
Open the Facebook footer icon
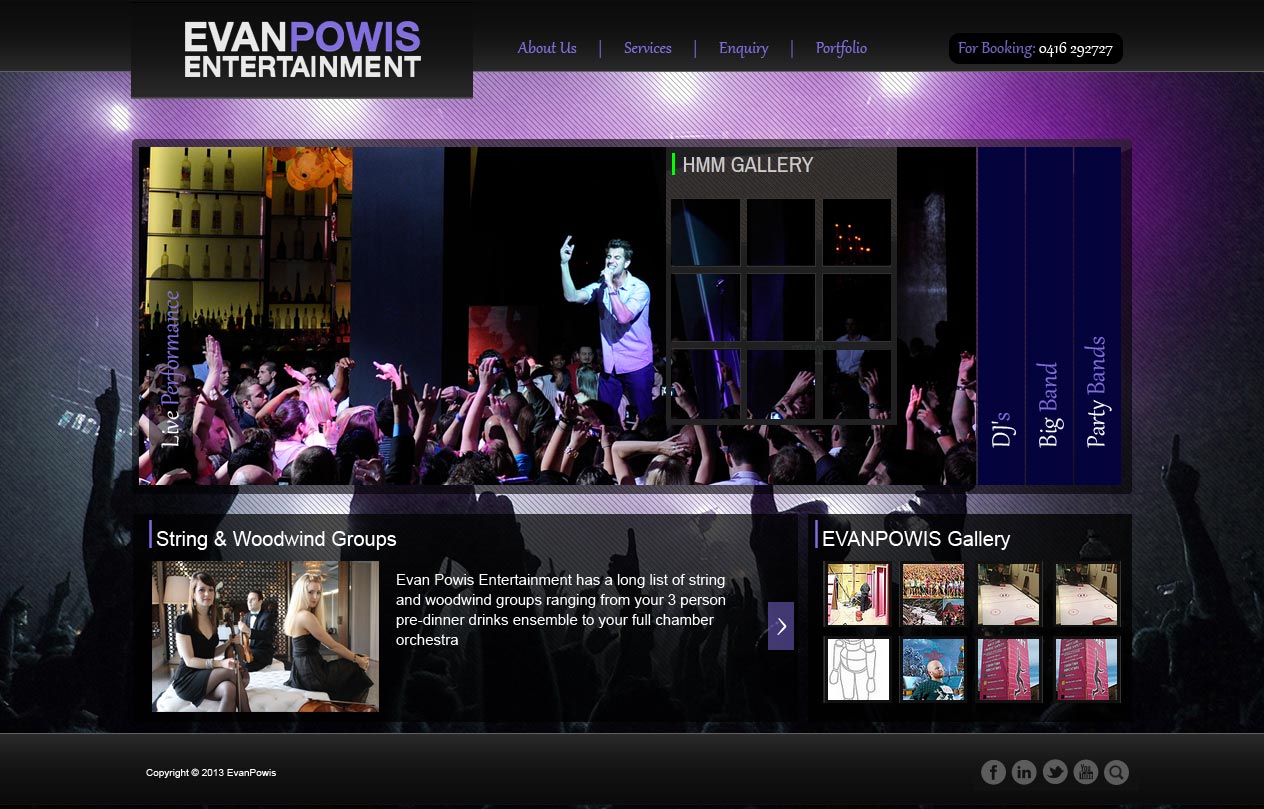(x=993, y=772)
